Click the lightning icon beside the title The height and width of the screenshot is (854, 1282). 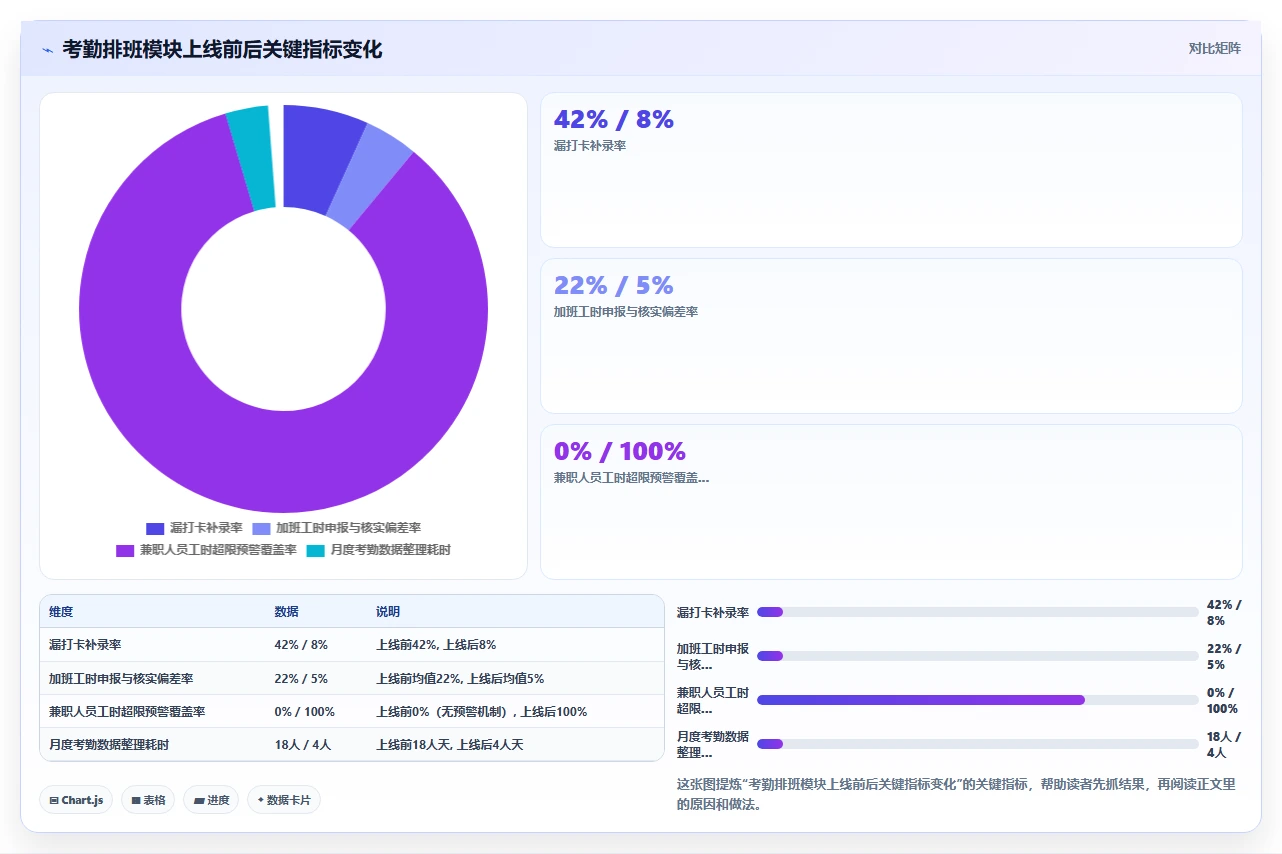tap(47, 50)
